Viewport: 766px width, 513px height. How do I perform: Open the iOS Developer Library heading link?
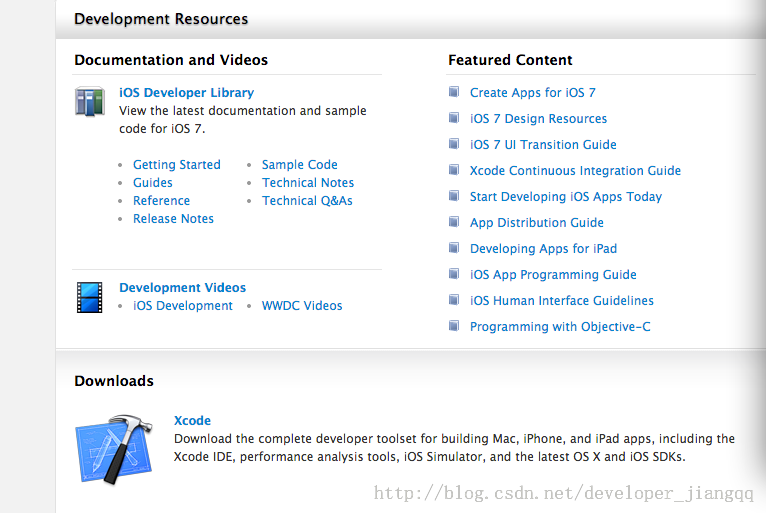[186, 93]
